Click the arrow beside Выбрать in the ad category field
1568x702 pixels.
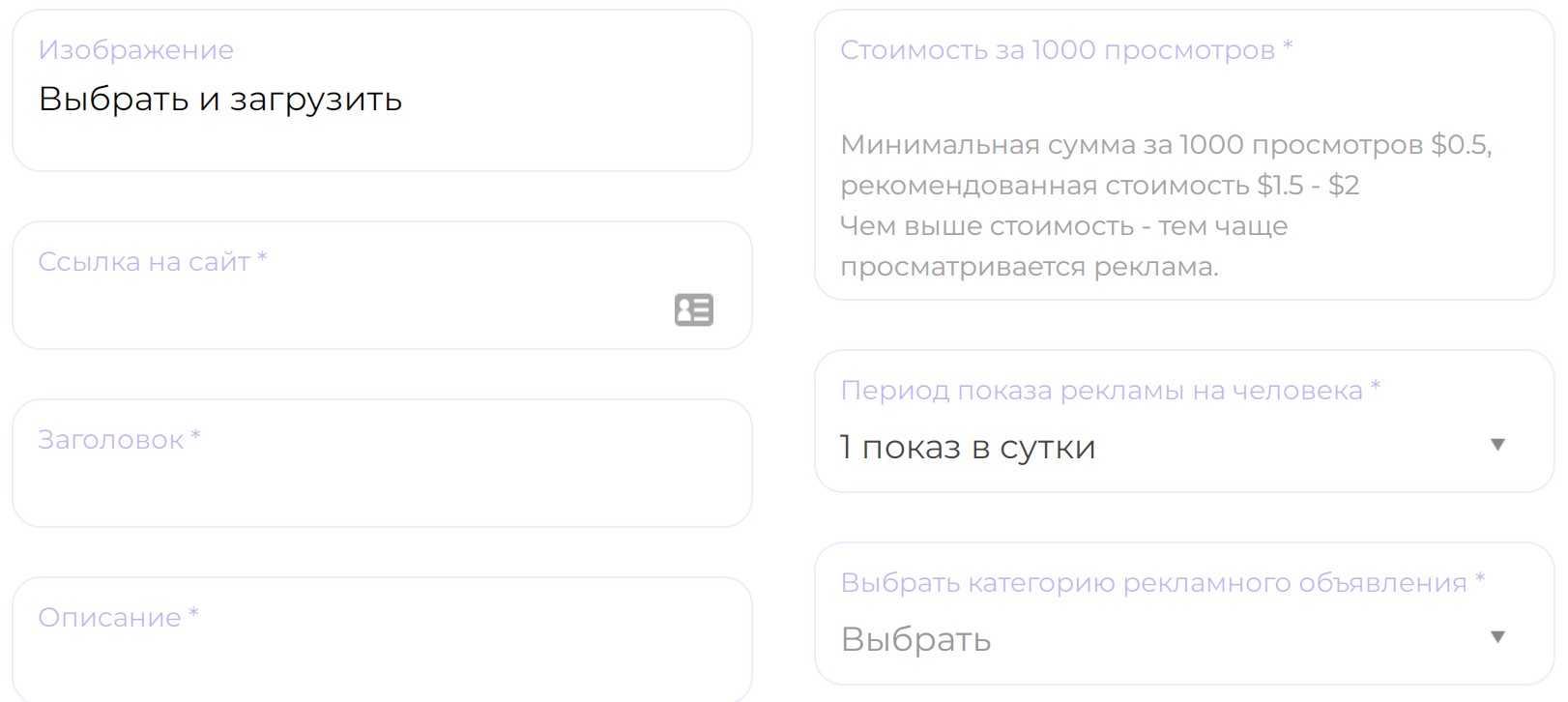1497,637
